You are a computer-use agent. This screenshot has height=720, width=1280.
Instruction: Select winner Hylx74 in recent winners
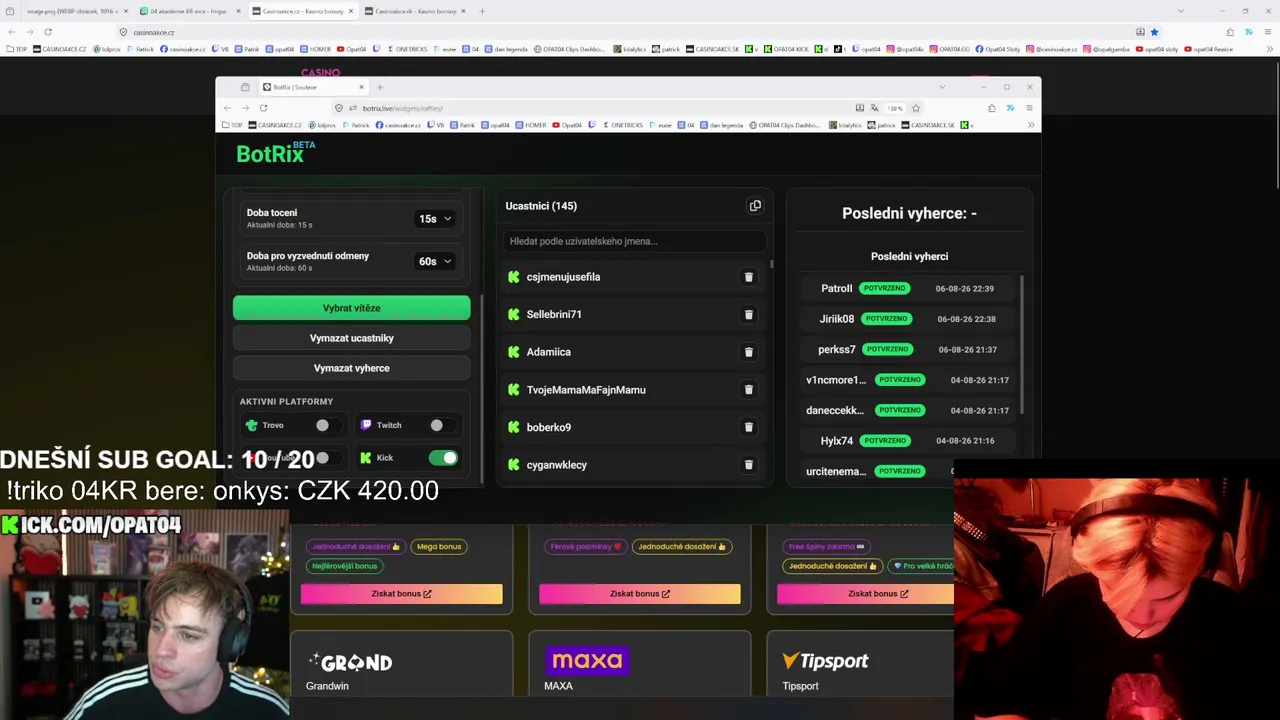click(909, 440)
